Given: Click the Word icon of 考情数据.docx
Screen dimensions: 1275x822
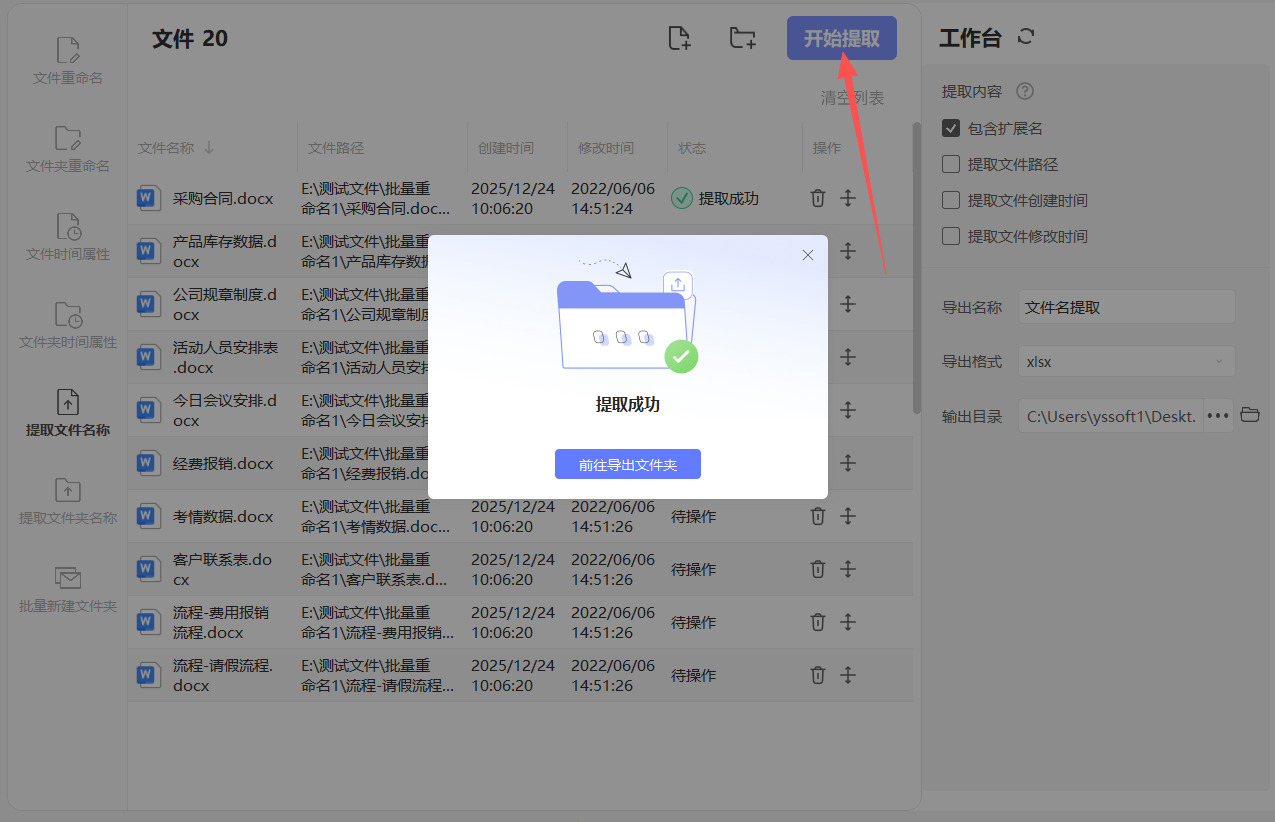Looking at the screenshot, I should (x=148, y=517).
